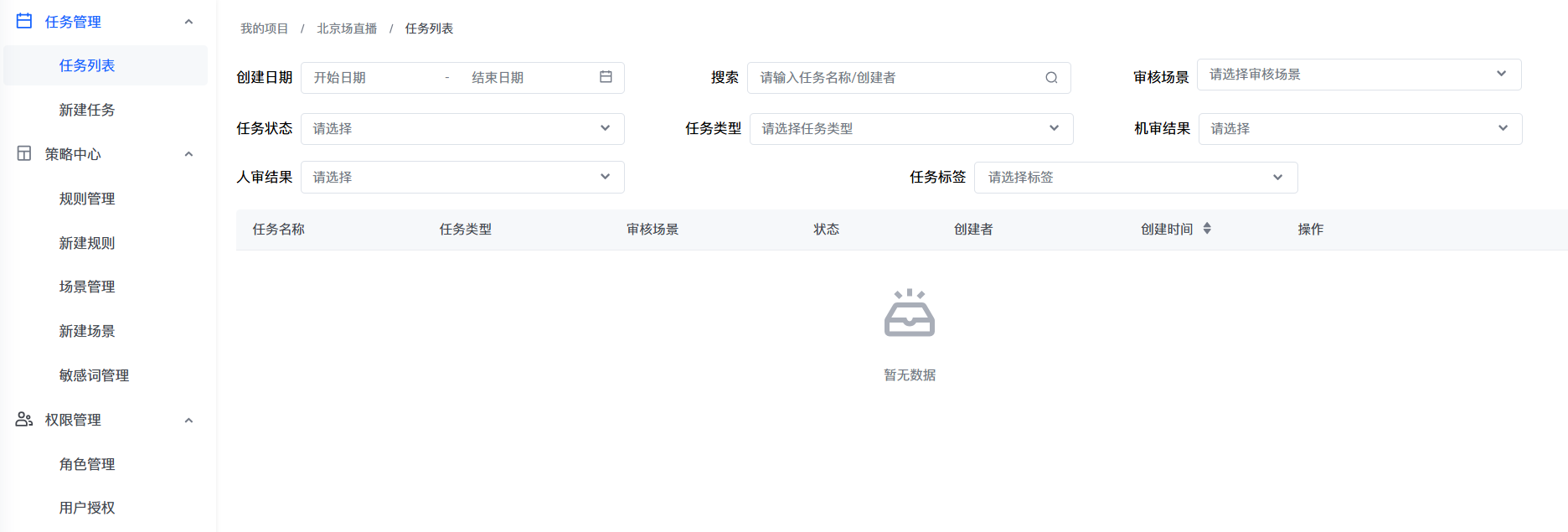Click the search magnifier icon in 搜索 box

tap(1051, 78)
